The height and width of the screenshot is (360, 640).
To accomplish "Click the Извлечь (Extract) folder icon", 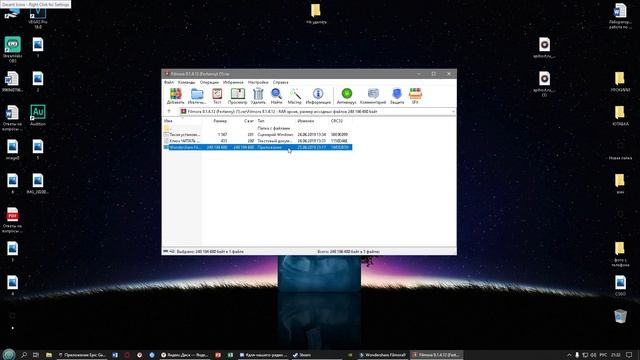I will point(197,96).
